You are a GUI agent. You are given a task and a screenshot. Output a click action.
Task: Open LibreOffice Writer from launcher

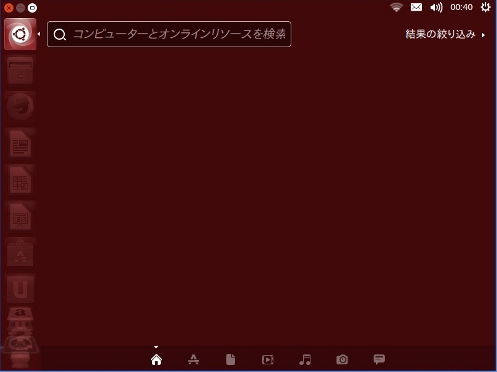click(x=20, y=144)
